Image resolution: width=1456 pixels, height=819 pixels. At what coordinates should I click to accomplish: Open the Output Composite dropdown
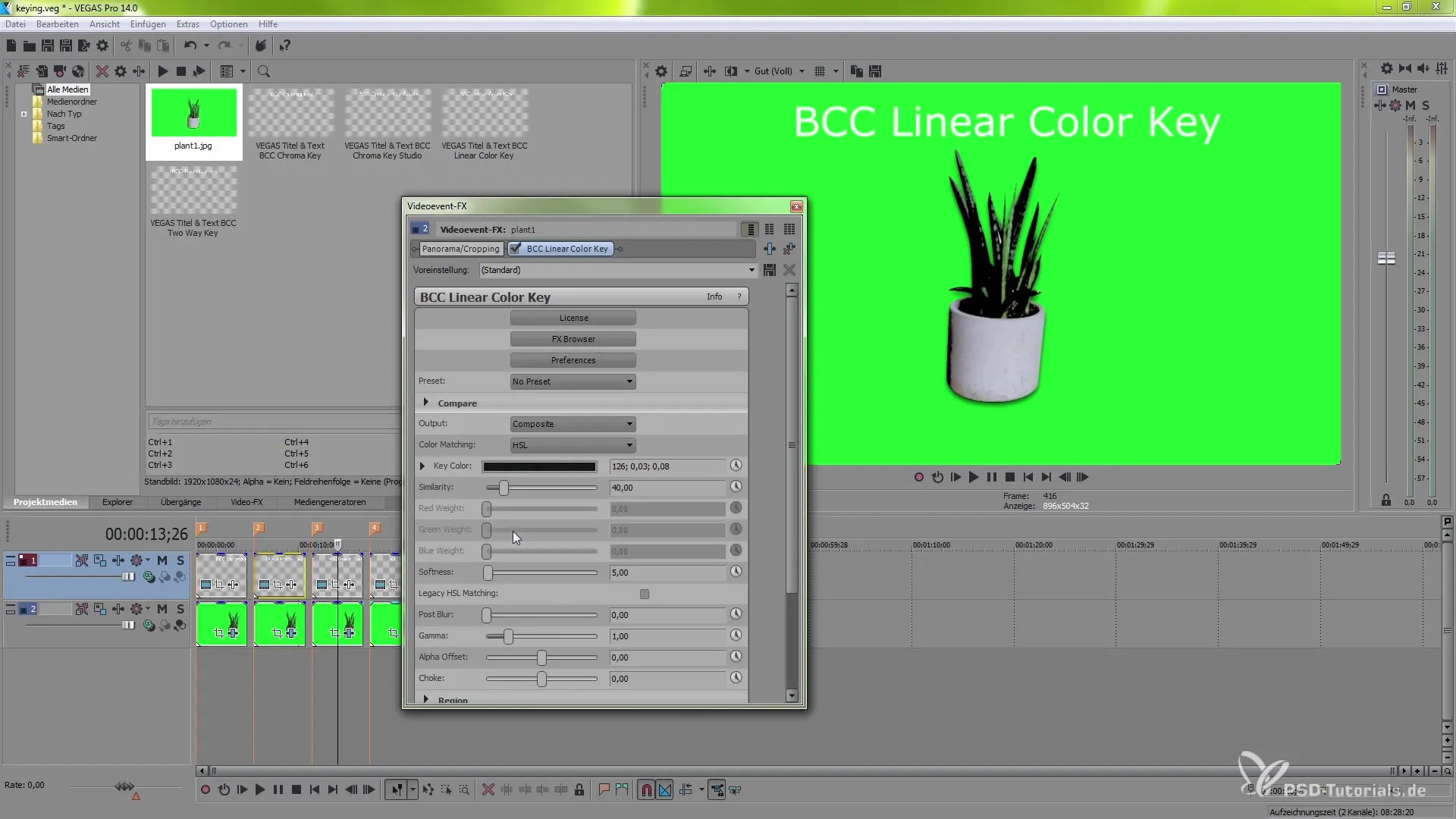pos(573,424)
